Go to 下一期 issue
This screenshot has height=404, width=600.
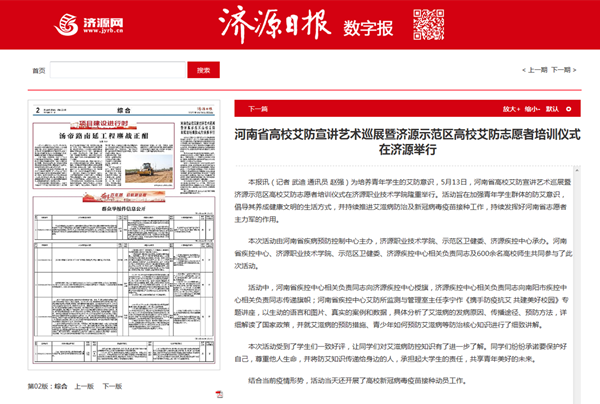pyautogui.click(x=564, y=70)
